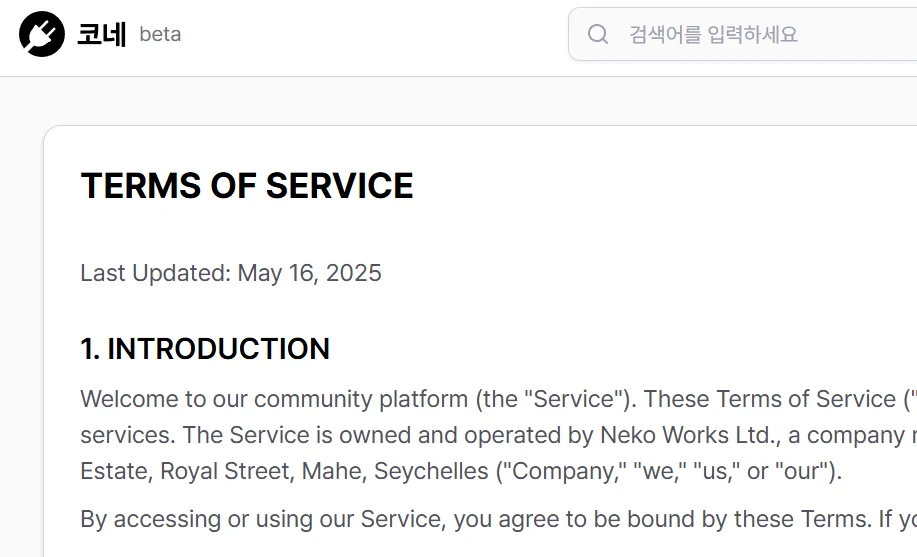This screenshot has width=917, height=557.
Task: Click the plug logo icon in header
Action: [42, 34]
